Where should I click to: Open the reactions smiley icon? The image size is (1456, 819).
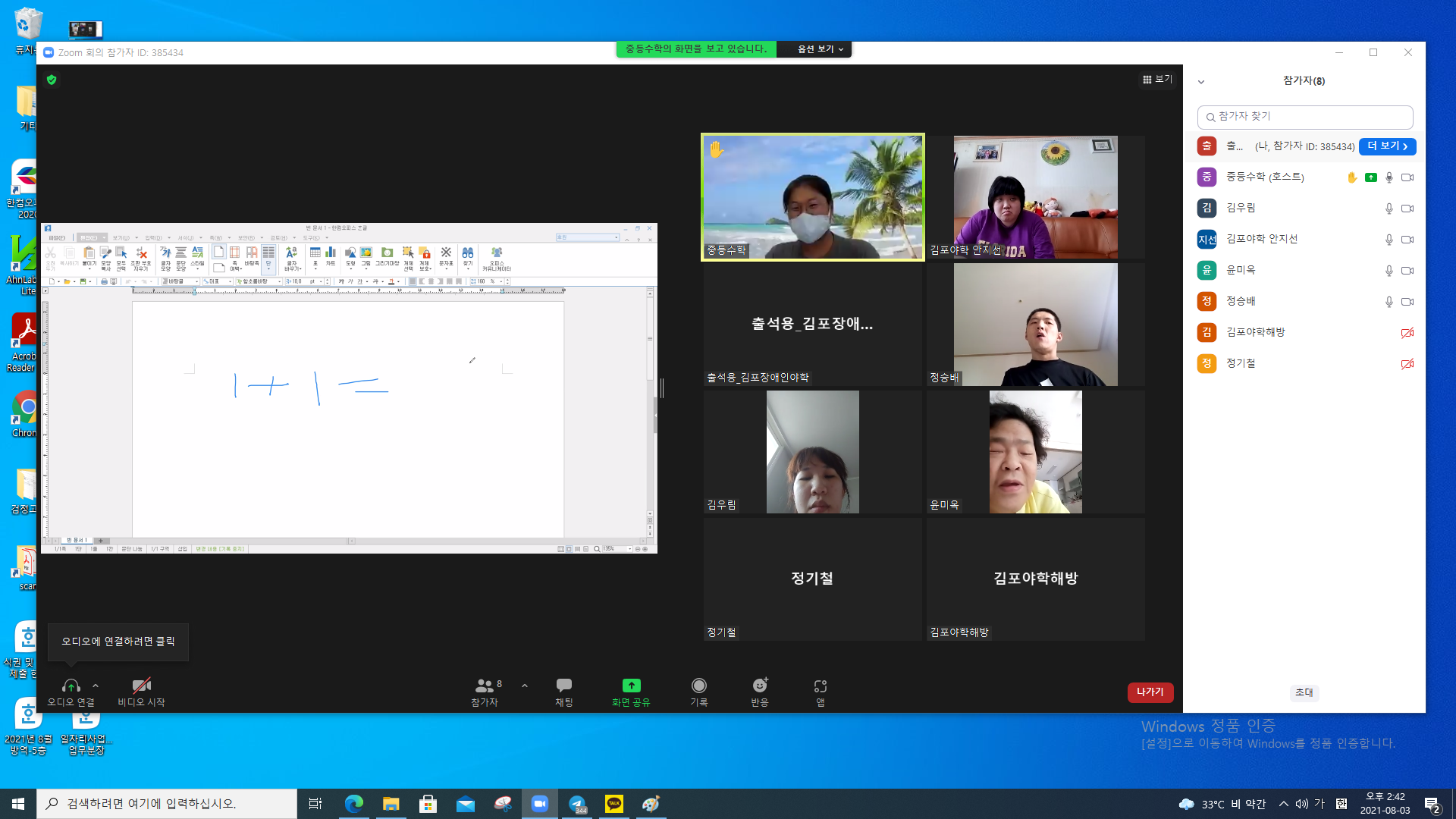[x=760, y=686]
